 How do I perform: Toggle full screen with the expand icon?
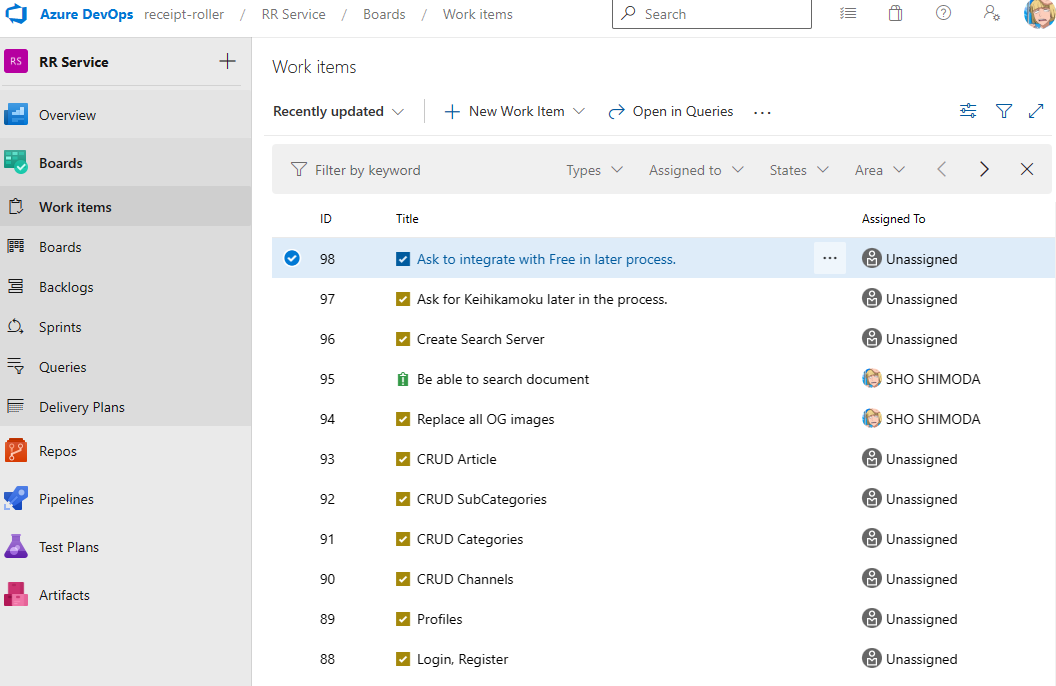tap(1036, 111)
